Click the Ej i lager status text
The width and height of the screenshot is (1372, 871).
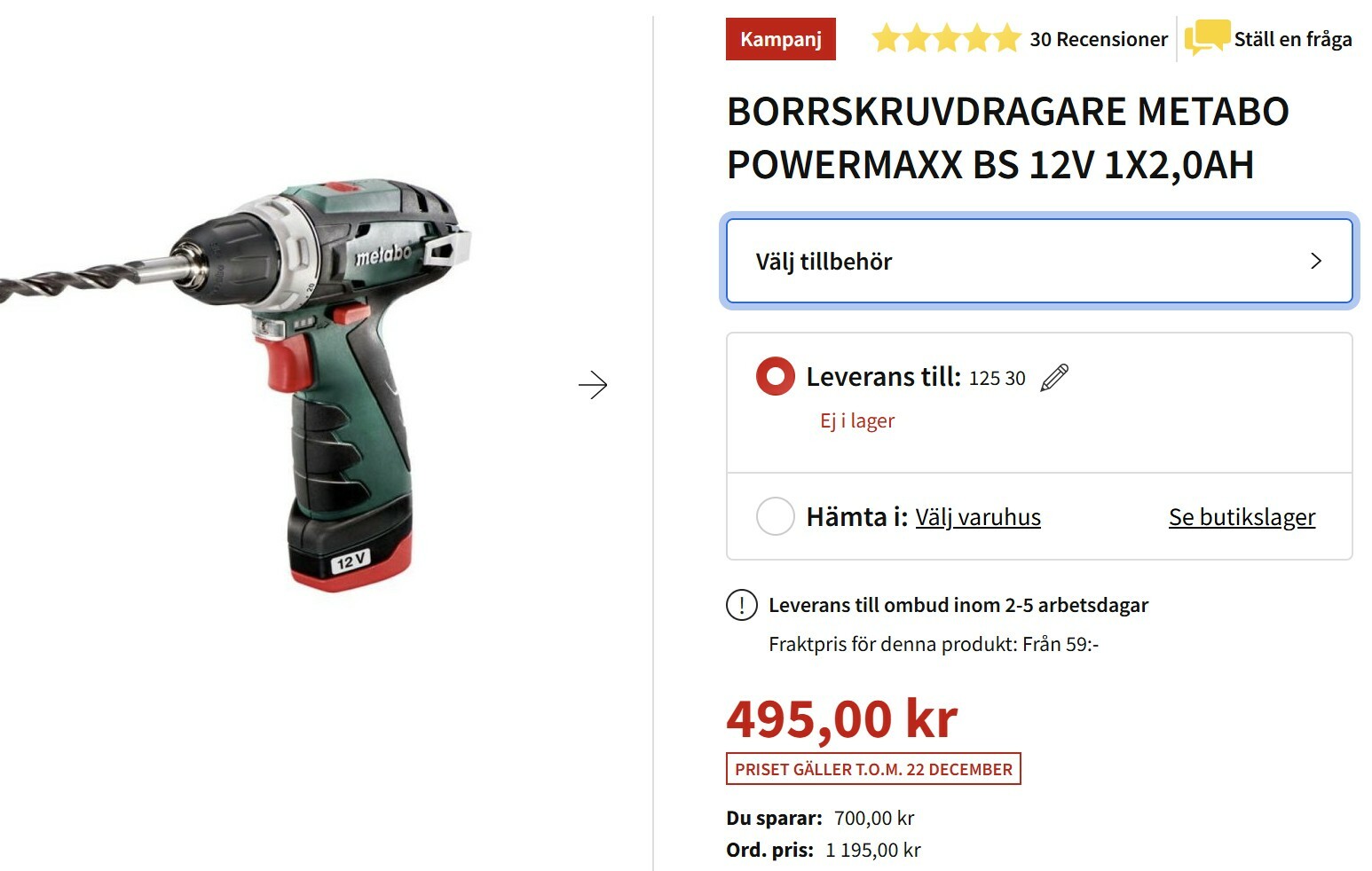tap(857, 421)
